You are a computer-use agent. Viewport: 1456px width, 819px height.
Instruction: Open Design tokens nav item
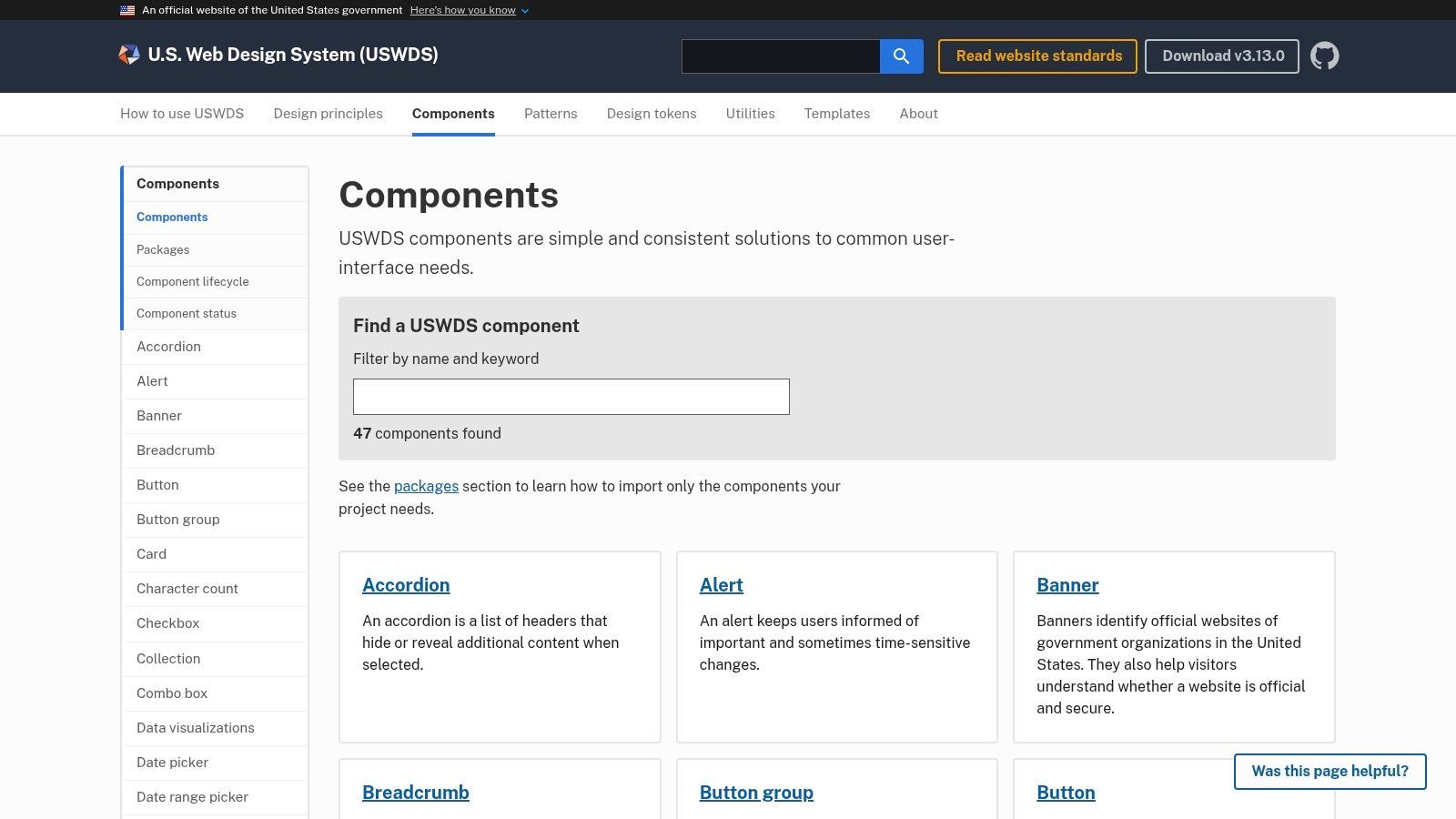(652, 114)
